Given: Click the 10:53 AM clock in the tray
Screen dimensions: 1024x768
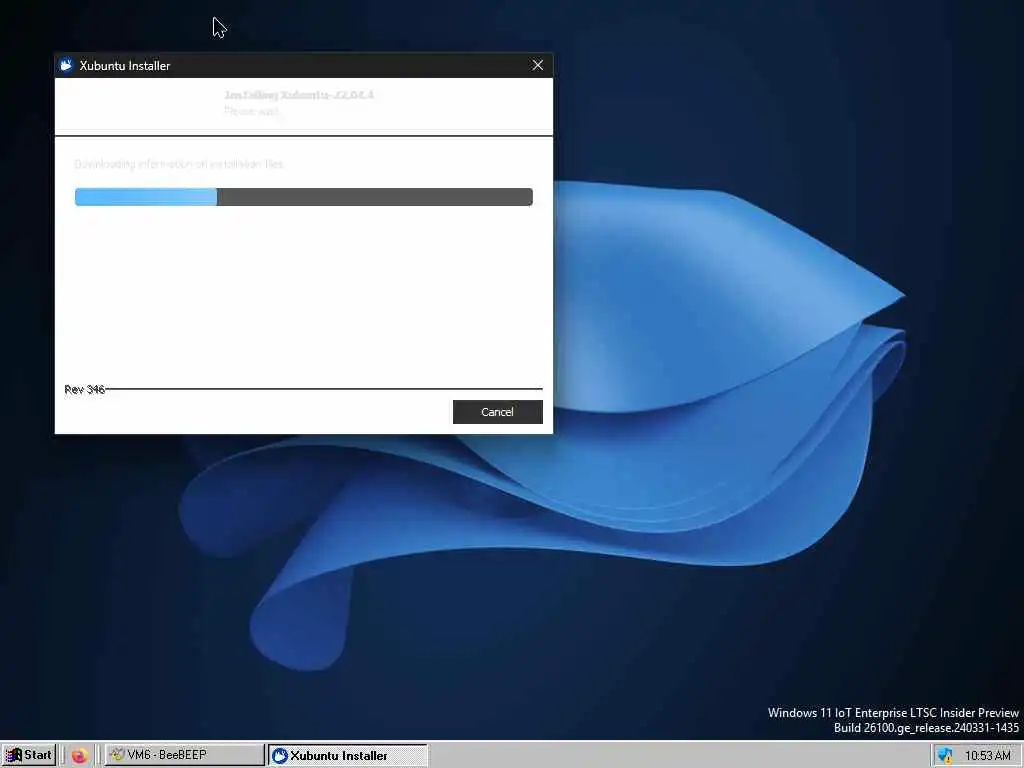Looking at the screenshot, I should 987,756.
